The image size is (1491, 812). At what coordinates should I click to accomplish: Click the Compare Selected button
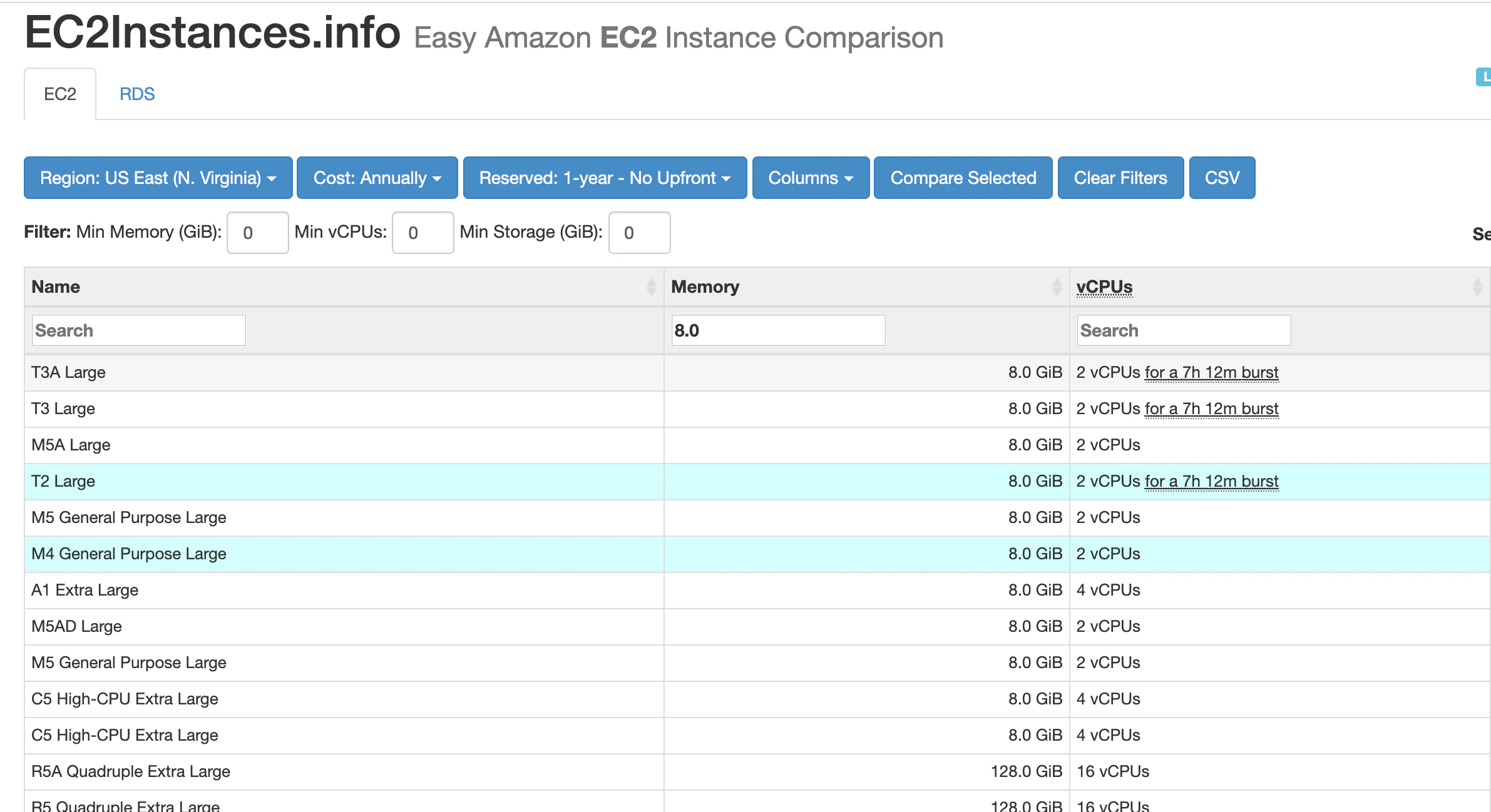coord(963,178)
